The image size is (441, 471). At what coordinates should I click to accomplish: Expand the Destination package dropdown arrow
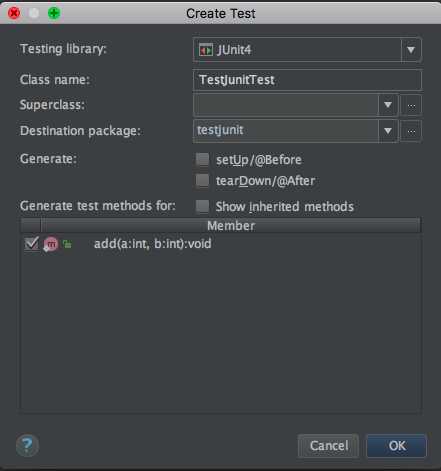click(388, 131)
